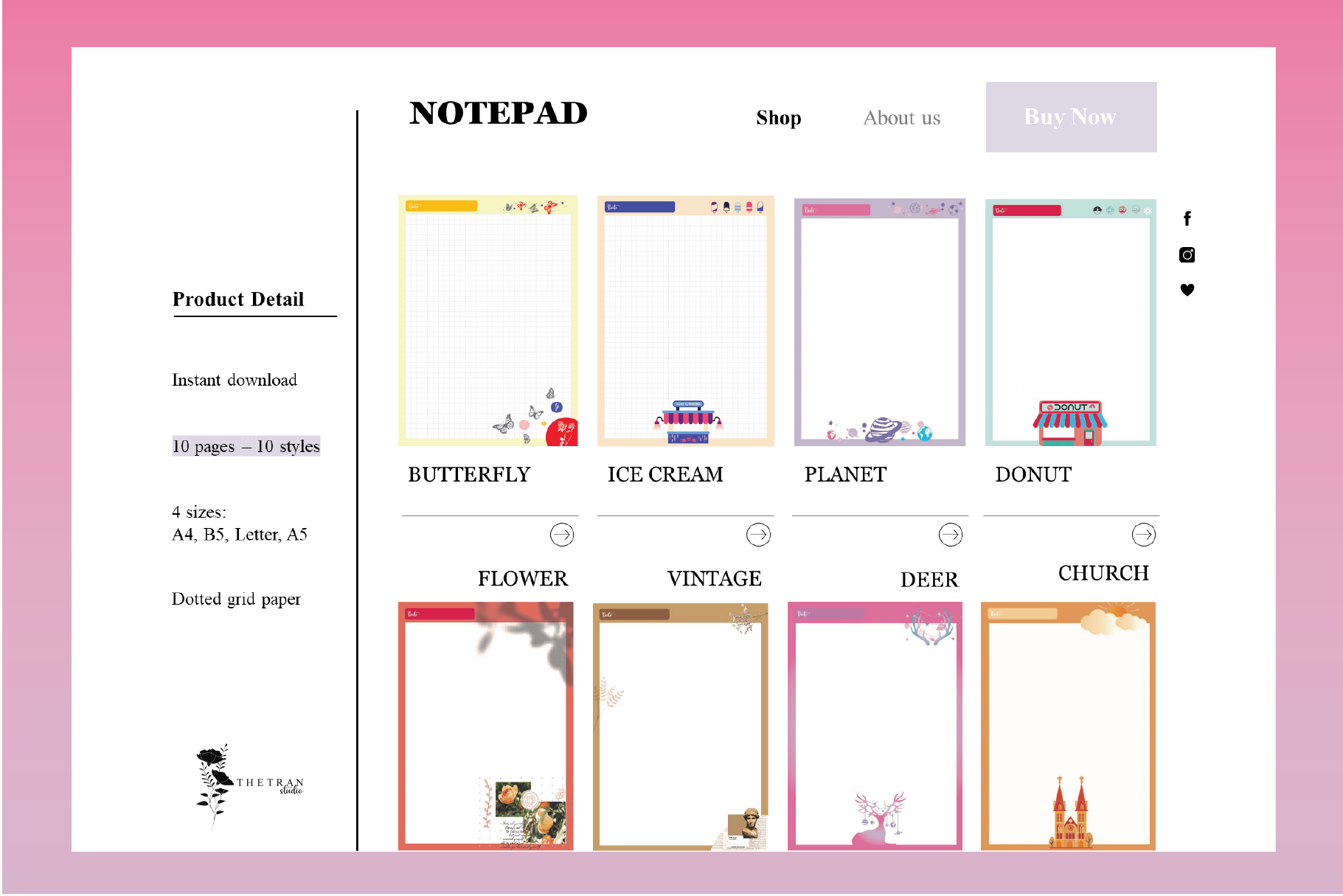The width and height of the screenshot is (1343, 896).
Task: Open the Planet notepad preview
Action: tap(879, 322)
